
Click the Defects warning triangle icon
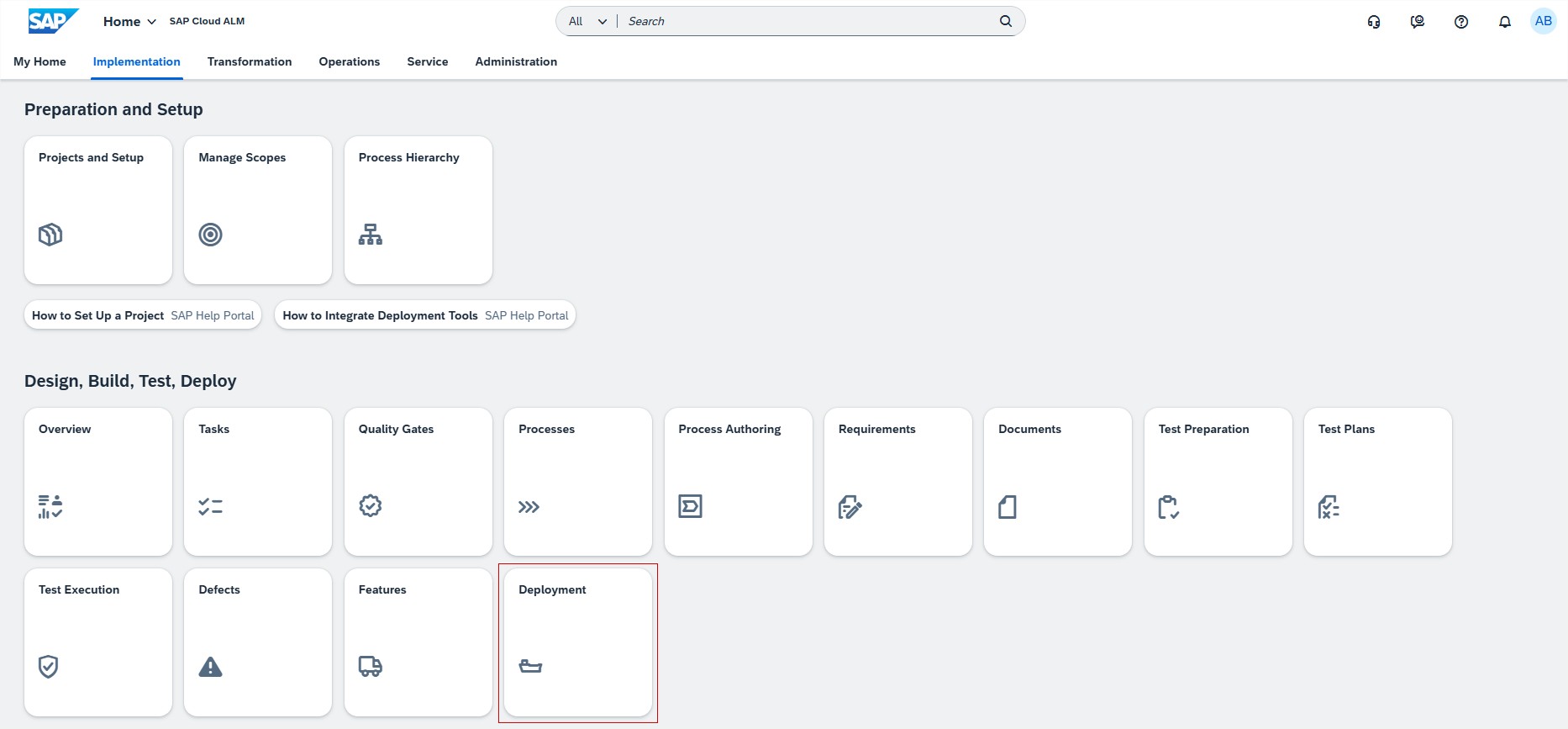[210, 667]
